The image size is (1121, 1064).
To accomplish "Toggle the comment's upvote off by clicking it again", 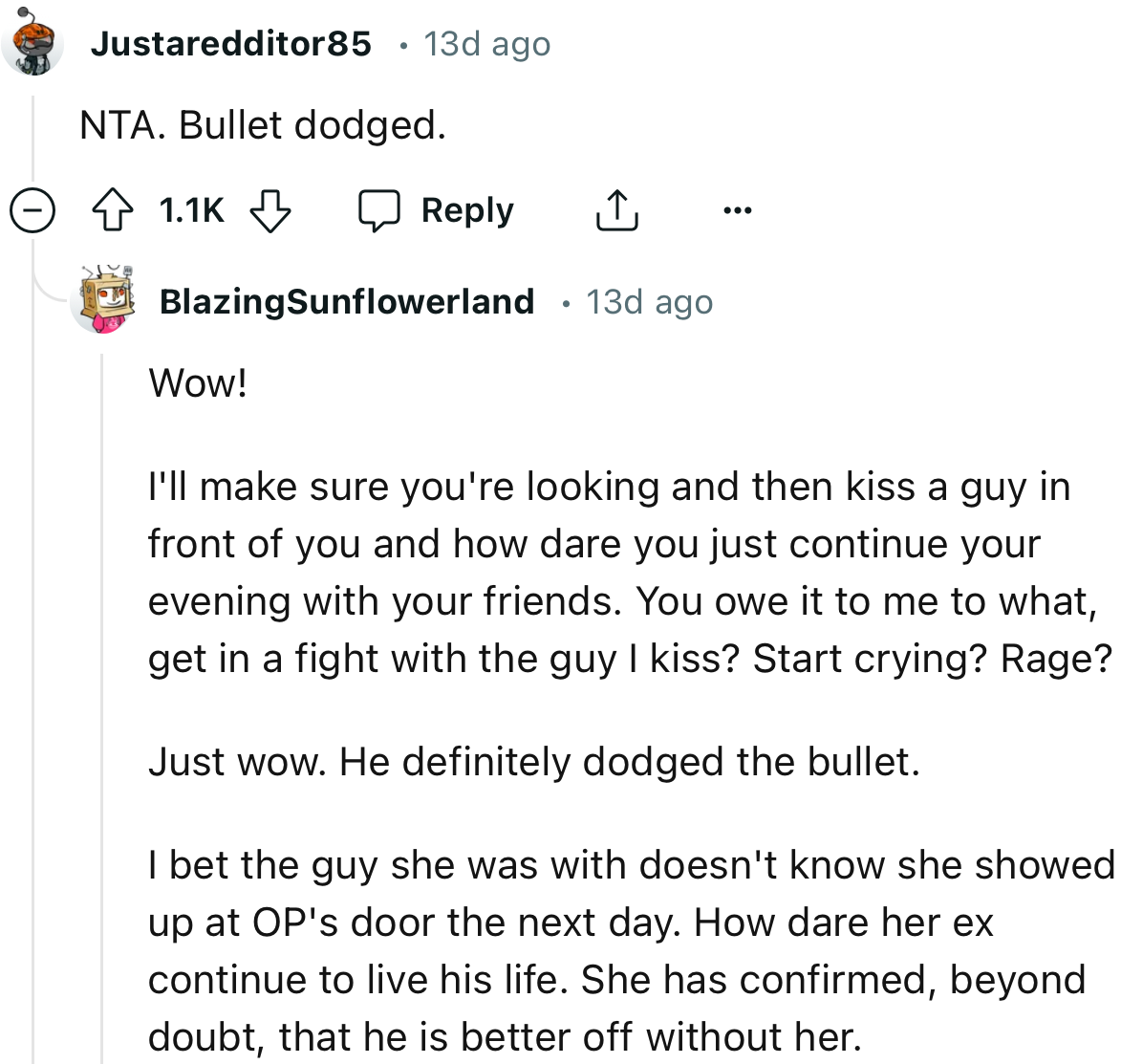I will click(113, 210).
